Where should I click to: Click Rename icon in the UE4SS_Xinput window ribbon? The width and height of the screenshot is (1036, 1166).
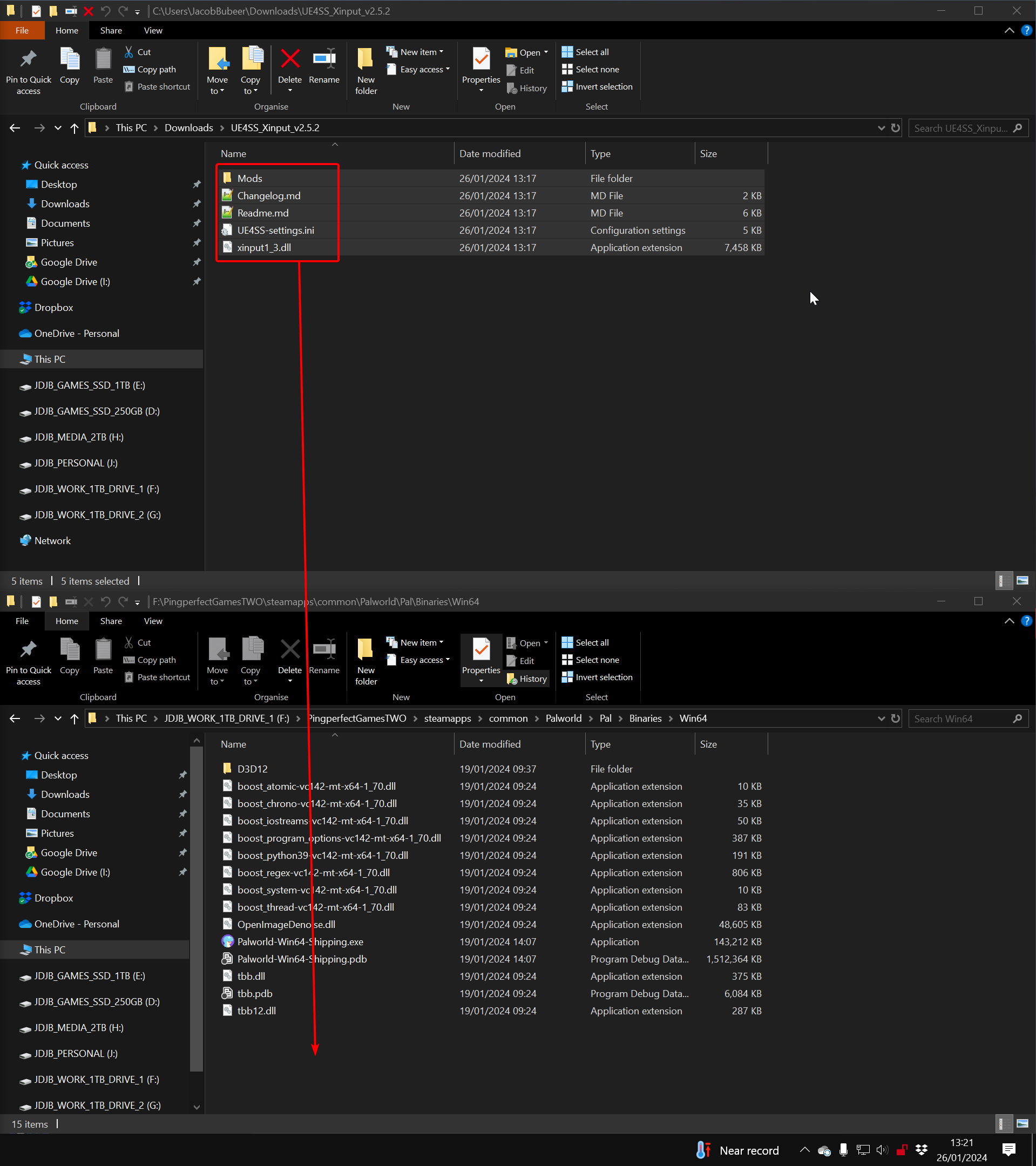pyautogui.click(x=324, y=59)
